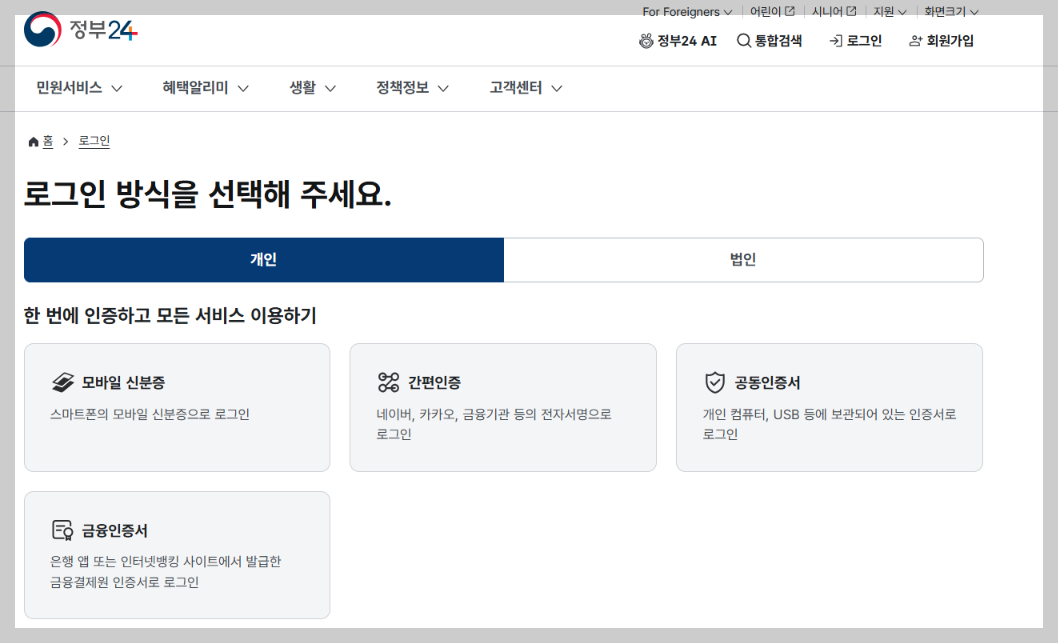Choose the 금융인증서 login title
1058x643 pixels.
115,530
